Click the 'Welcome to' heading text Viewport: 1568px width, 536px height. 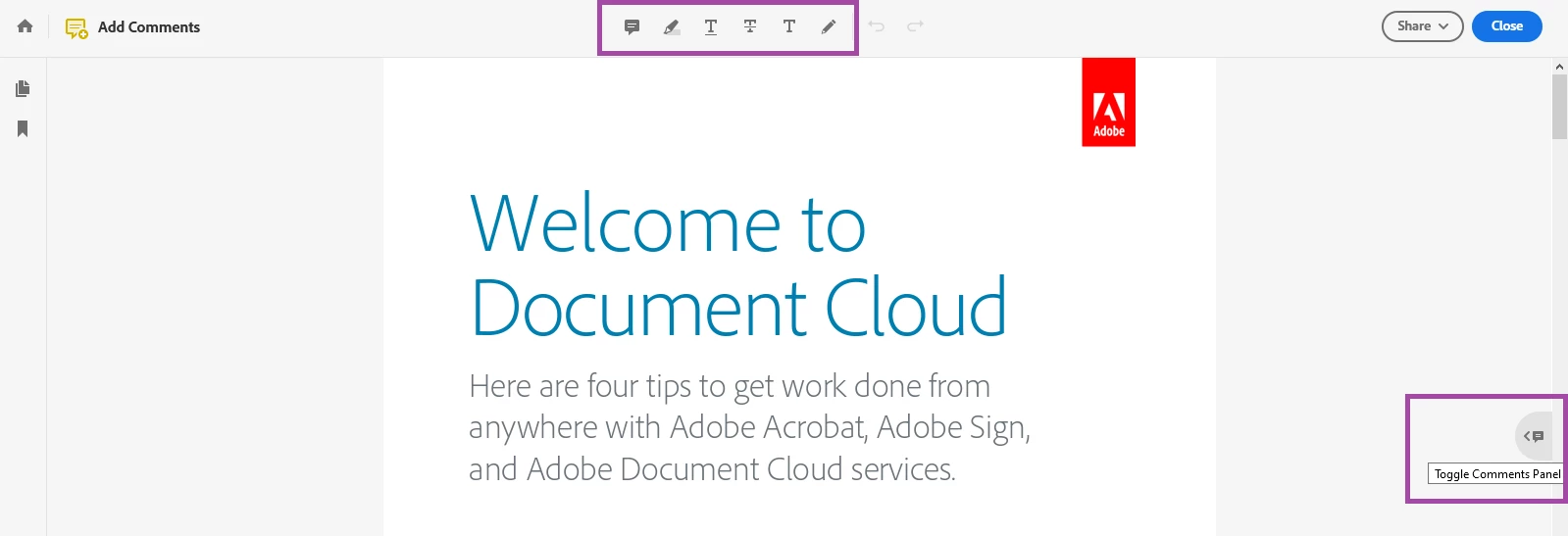coord(668,224)
